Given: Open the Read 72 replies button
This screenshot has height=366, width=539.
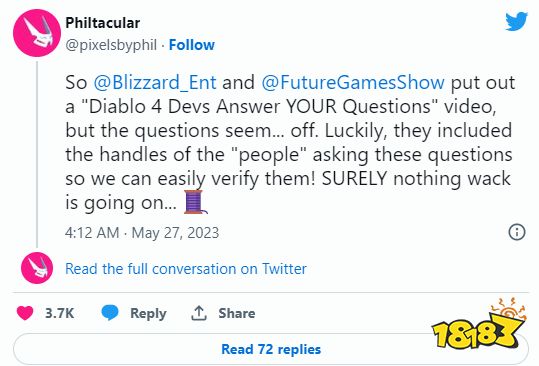Looking at the screenshot, I should [x=271, y=349].
